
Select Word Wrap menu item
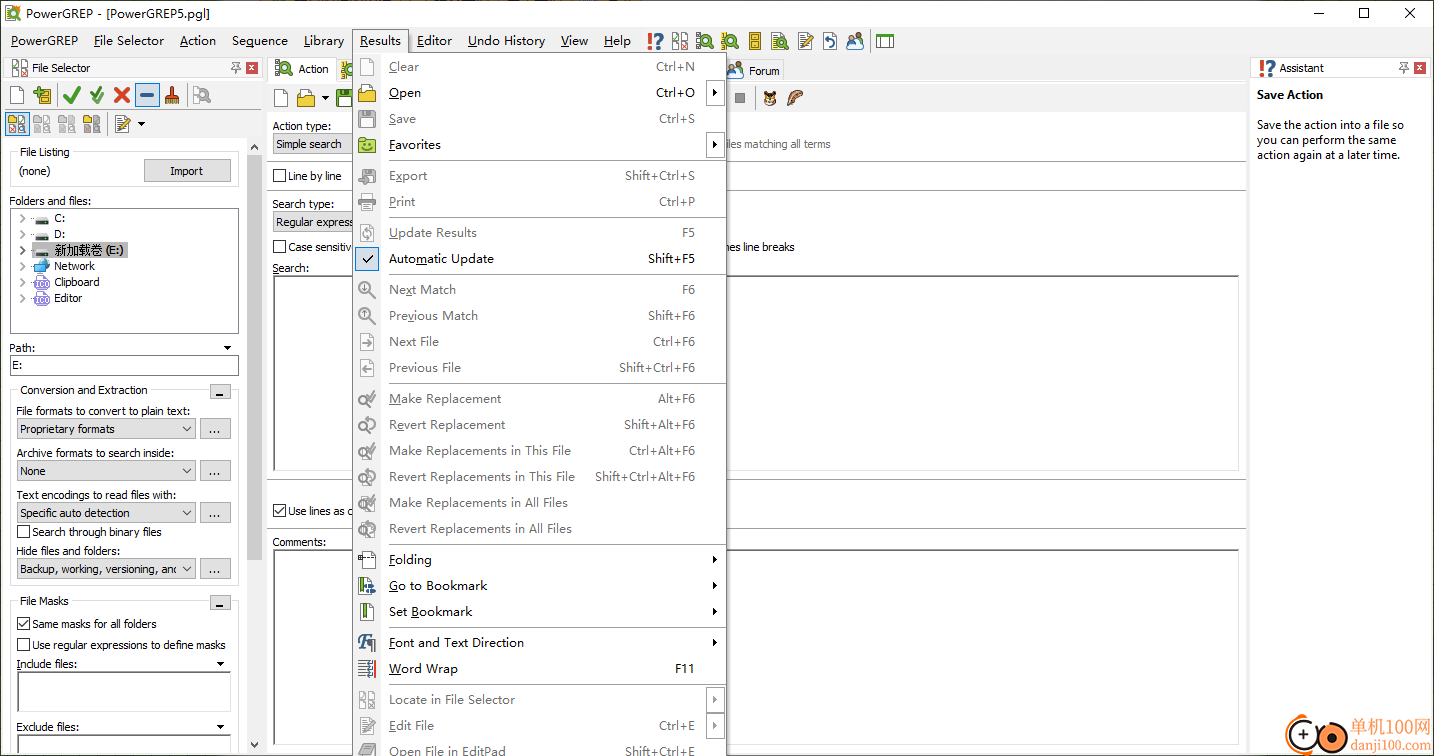540,669
